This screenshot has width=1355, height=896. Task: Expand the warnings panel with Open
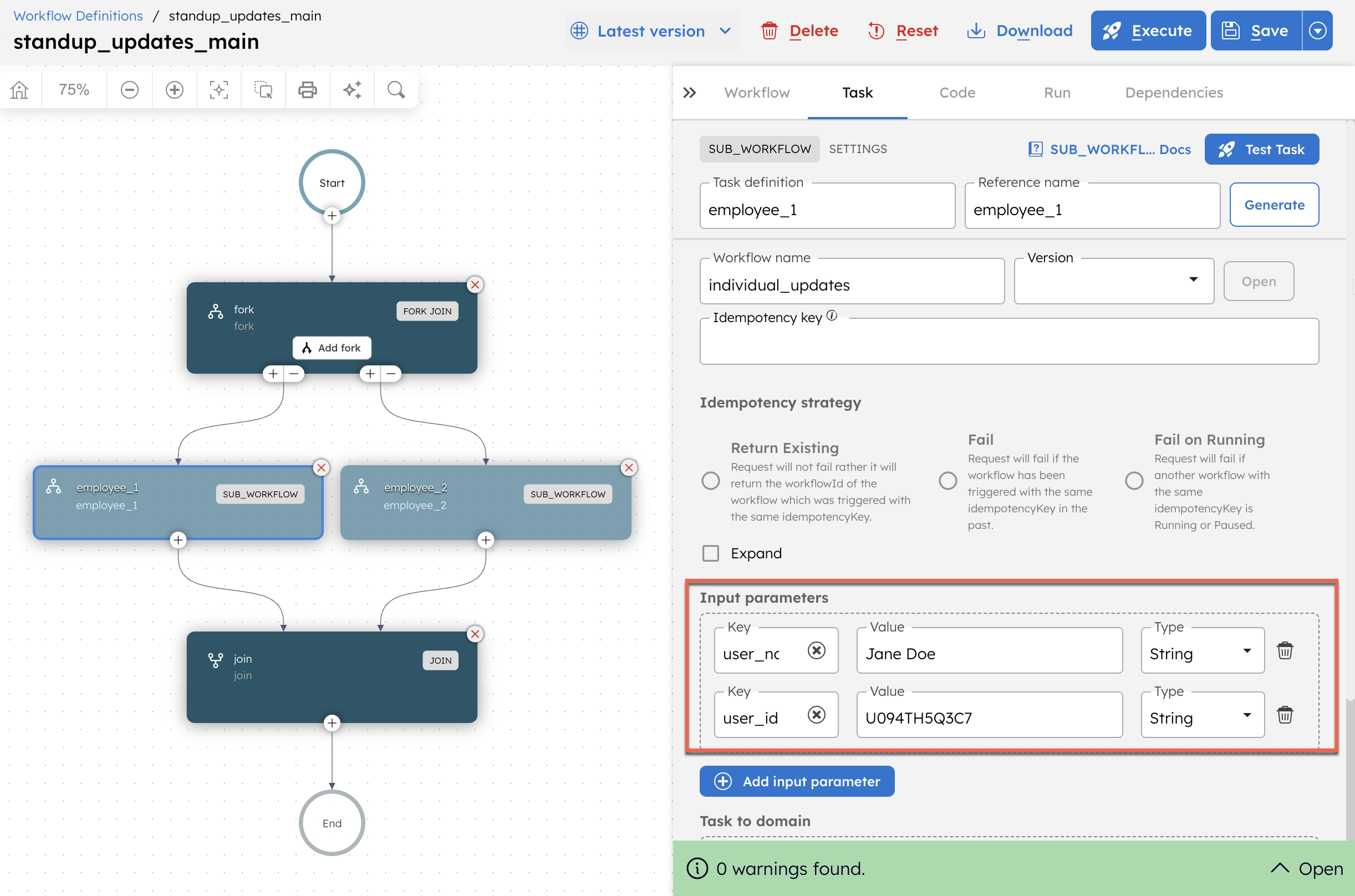(x=1306, y=868)
